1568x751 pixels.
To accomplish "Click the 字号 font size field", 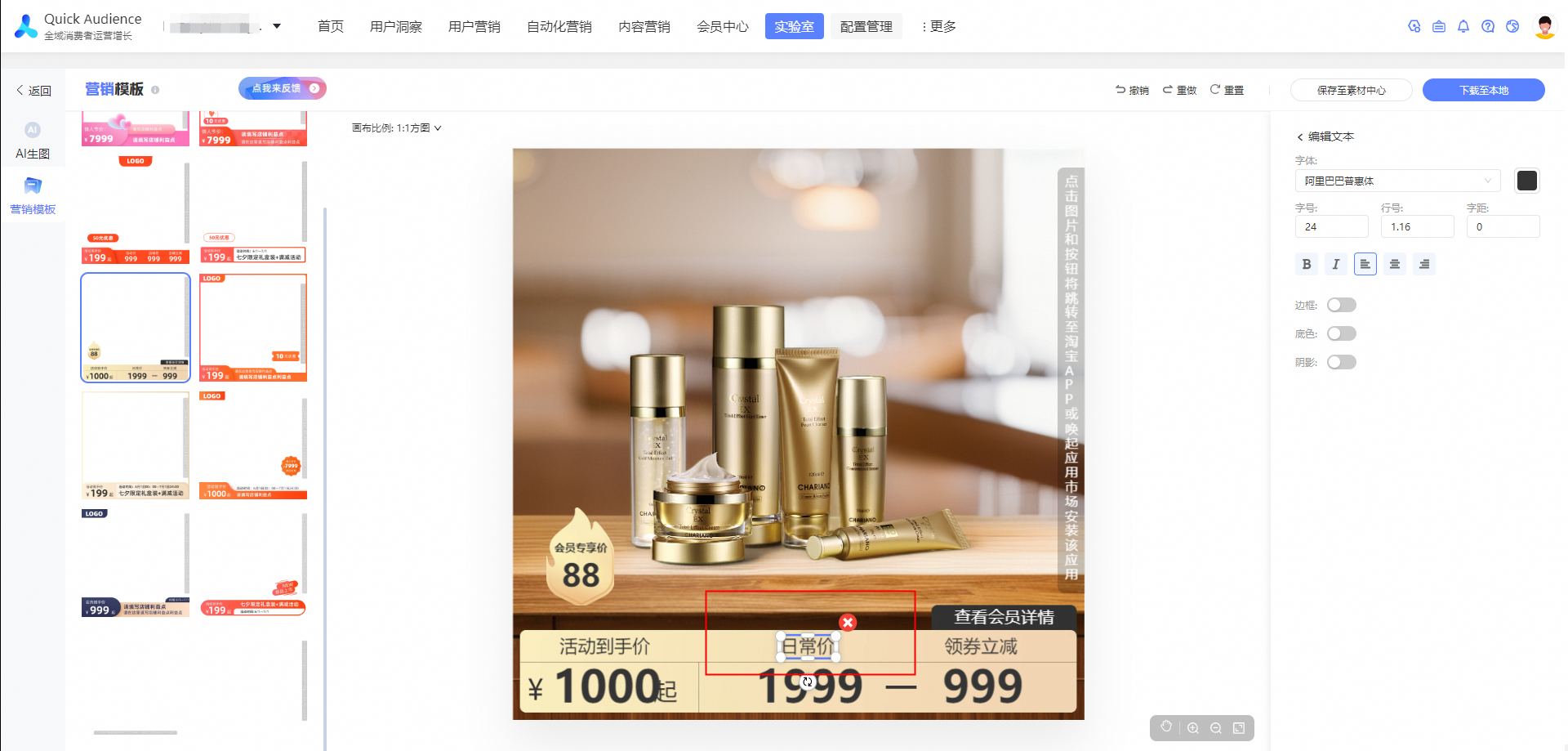I will [1332, 226].
